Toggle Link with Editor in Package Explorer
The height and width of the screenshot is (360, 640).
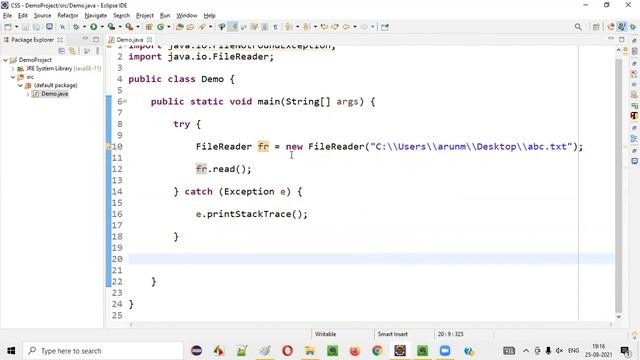pos(72,51)
